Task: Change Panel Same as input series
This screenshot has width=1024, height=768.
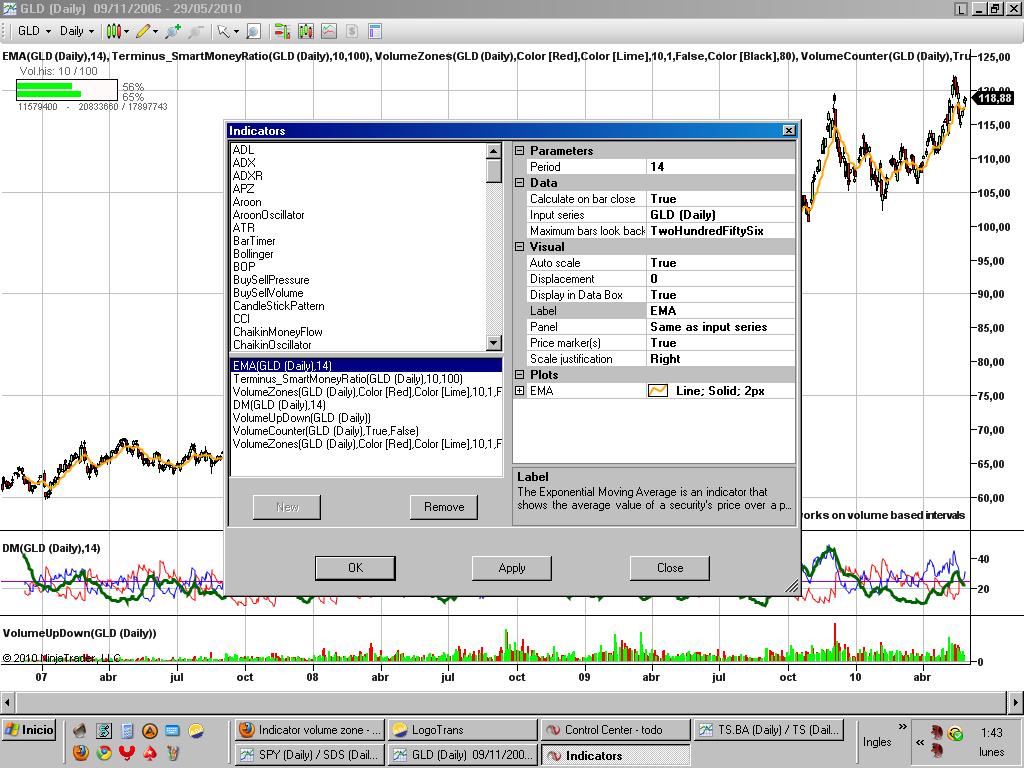Action: point(720,327)
